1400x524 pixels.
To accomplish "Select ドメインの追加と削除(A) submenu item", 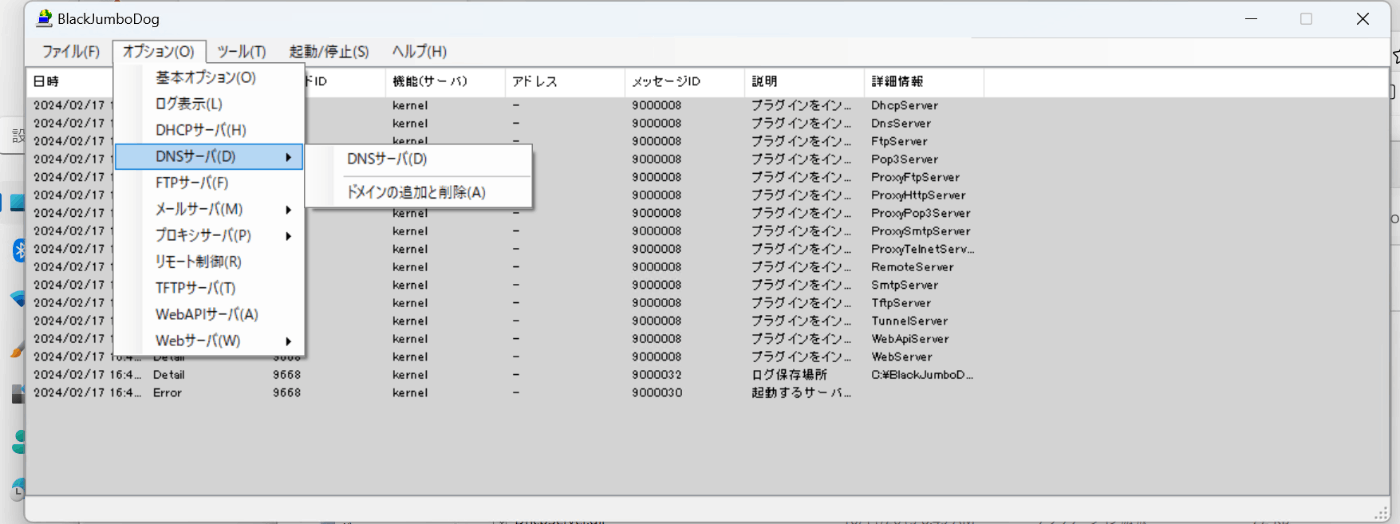I will point(418,192).
